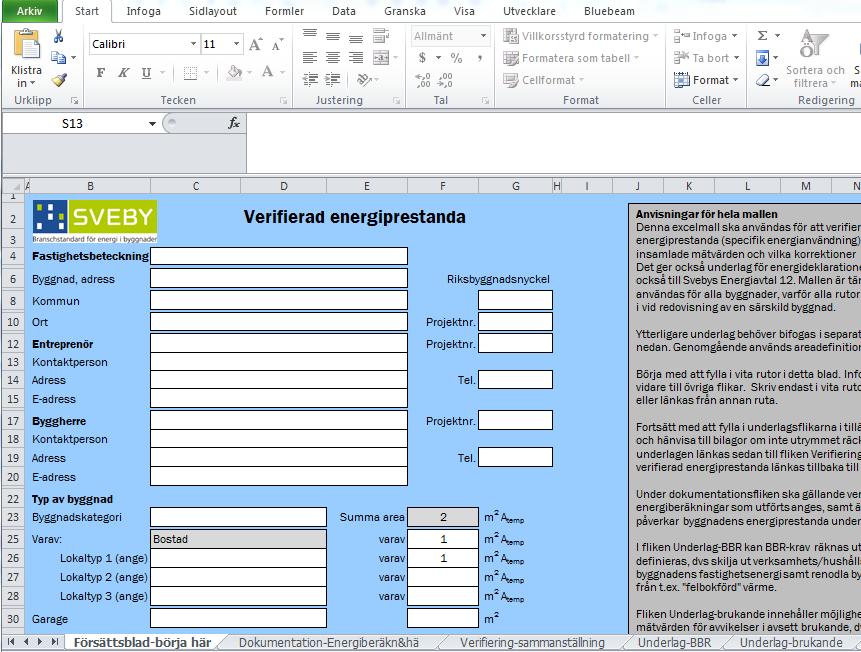
Task: Click the Klistra in (paste) clipboard icon
Action: point(26,44)
